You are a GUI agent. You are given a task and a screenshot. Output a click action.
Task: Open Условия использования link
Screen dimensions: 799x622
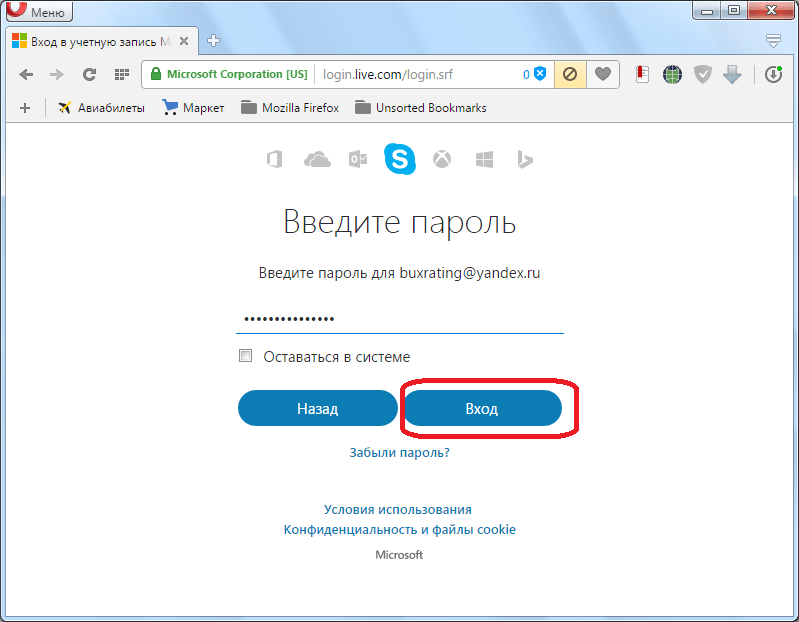point(398,509)
